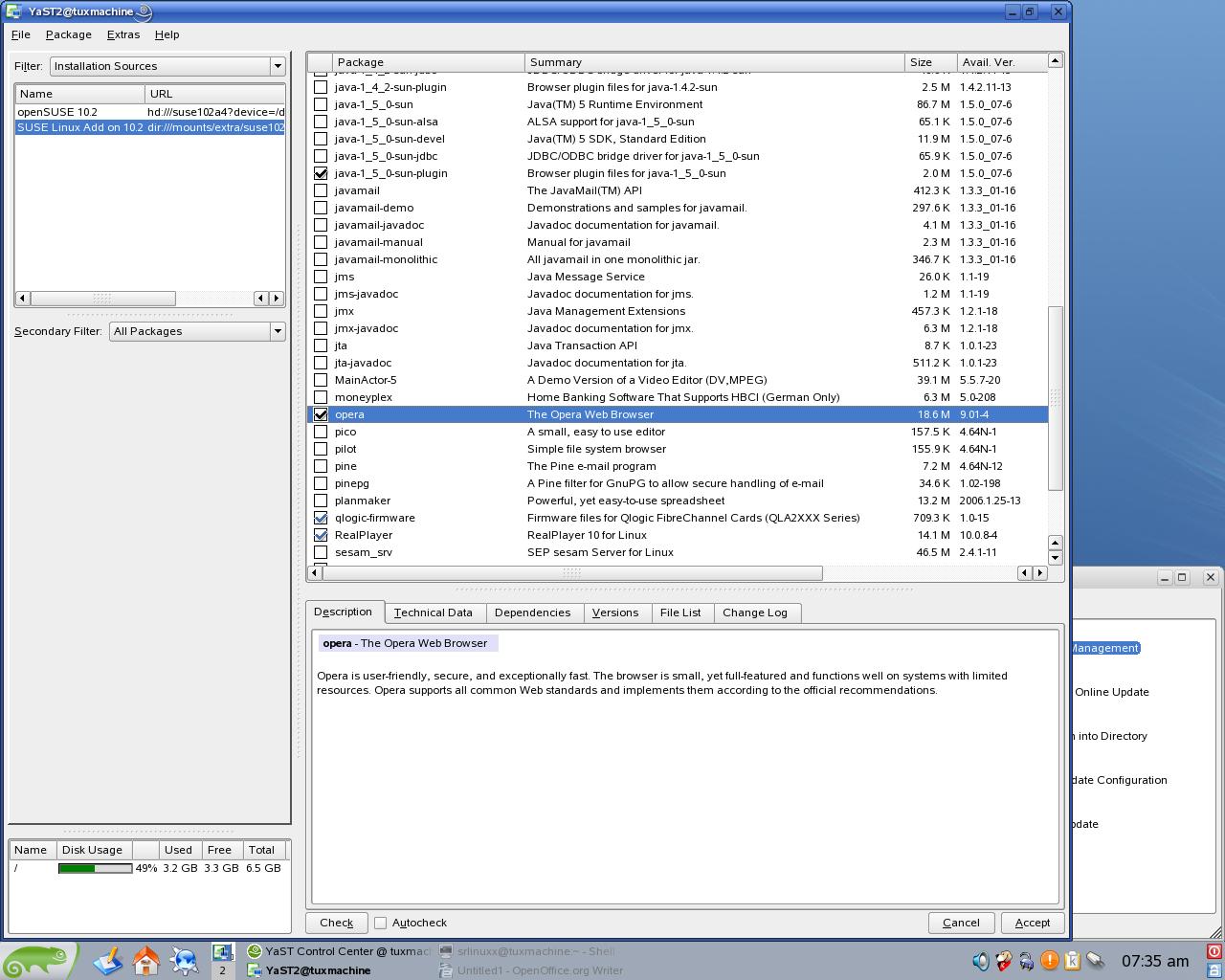Click the orange update notifier tray icon
1225x980 pixels.
coord(1049,961)
